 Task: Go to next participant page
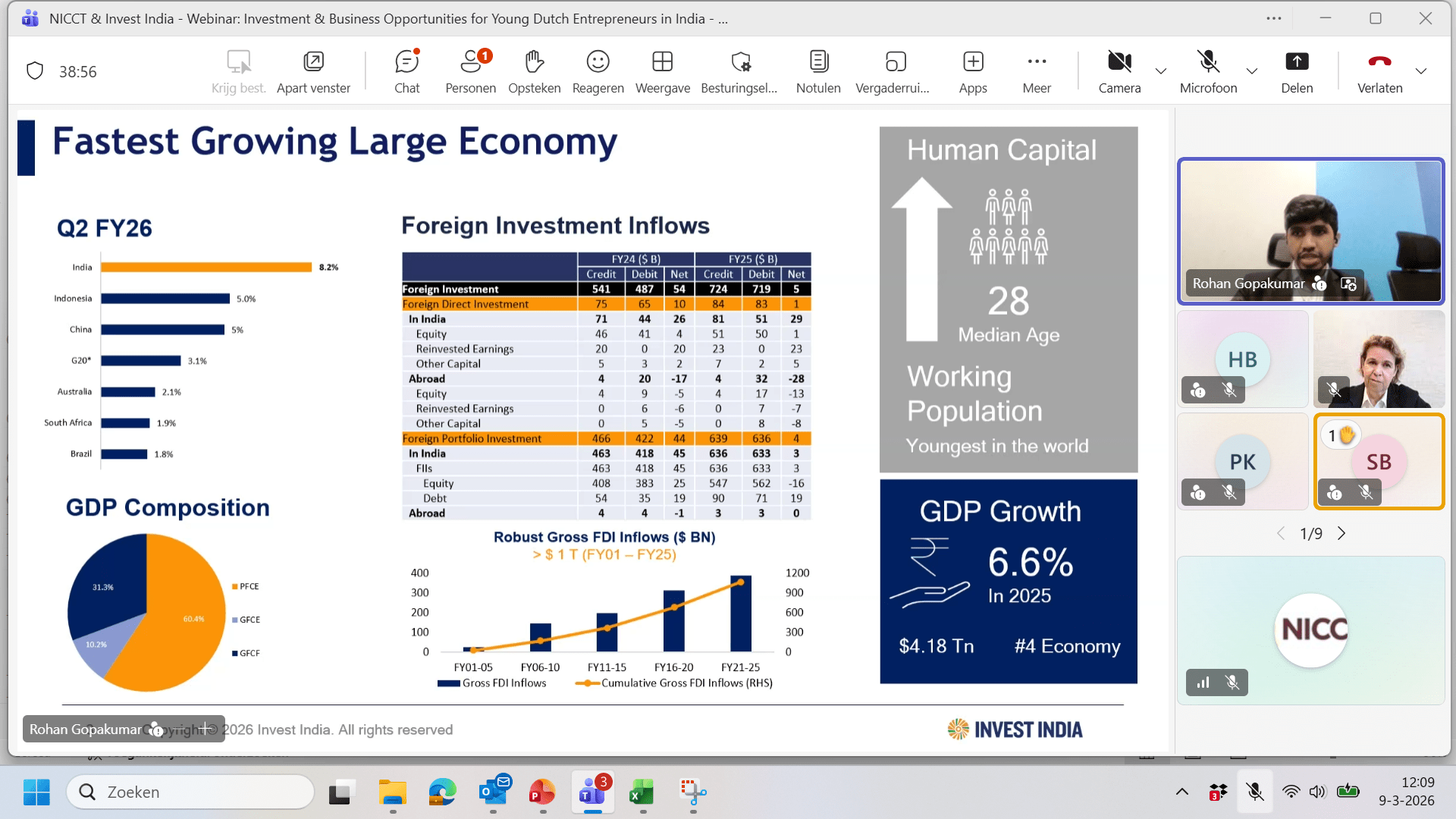point(1341,533)
